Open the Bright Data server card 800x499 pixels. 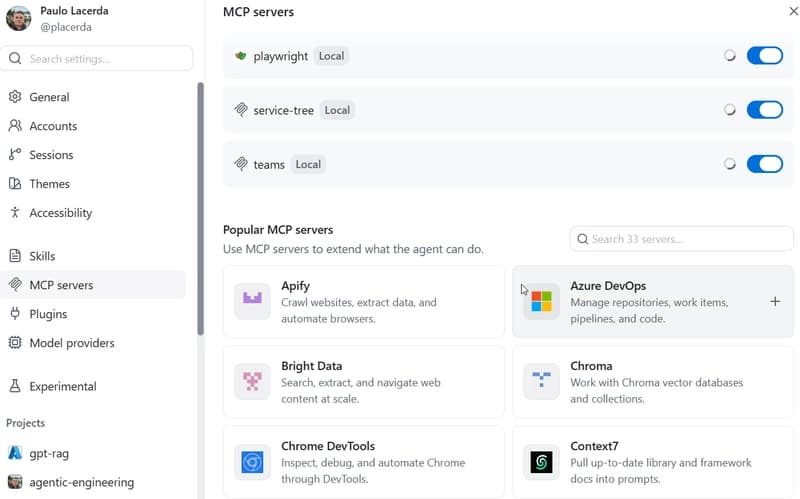pyautogui.click(x=364, y=382)
